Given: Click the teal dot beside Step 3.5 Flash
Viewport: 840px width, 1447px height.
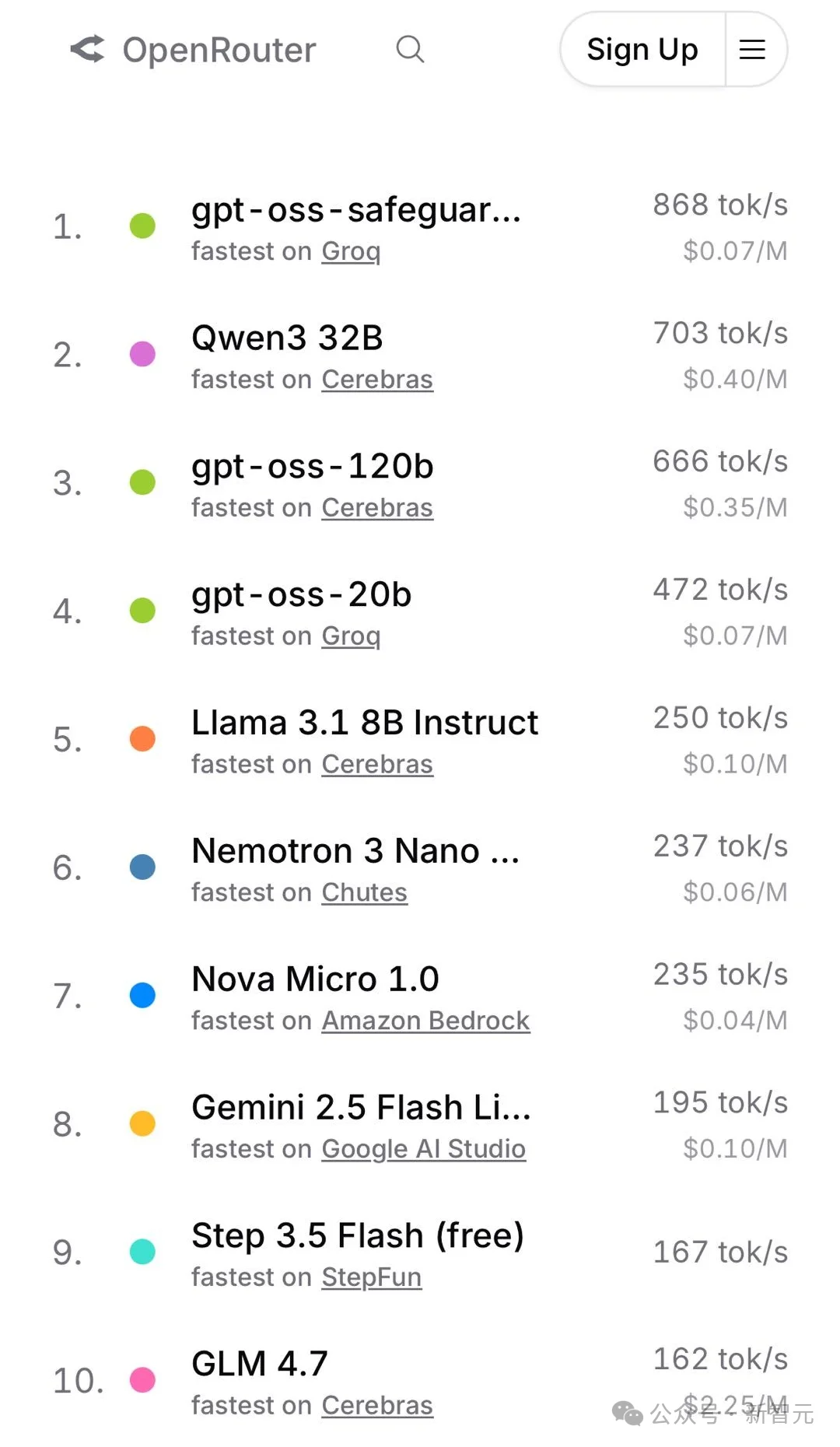Looking at the screenshot, I should (x=142, y=1251).
